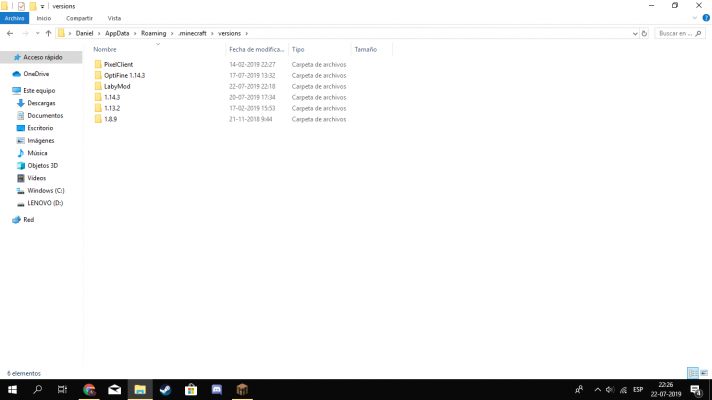Switch to large icons view layout
The width and height of the screenshot is (712, 400).
pos(704,373)
